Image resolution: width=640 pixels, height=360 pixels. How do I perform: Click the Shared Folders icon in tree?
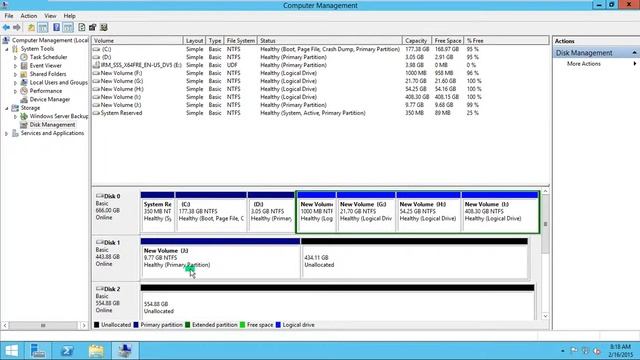pos(24,74)
